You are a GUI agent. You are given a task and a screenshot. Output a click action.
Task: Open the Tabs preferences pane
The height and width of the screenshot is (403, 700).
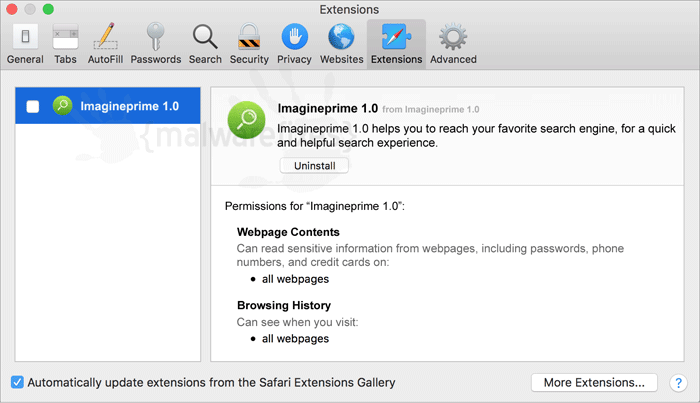pyautogui.click(x=65, y=44)
